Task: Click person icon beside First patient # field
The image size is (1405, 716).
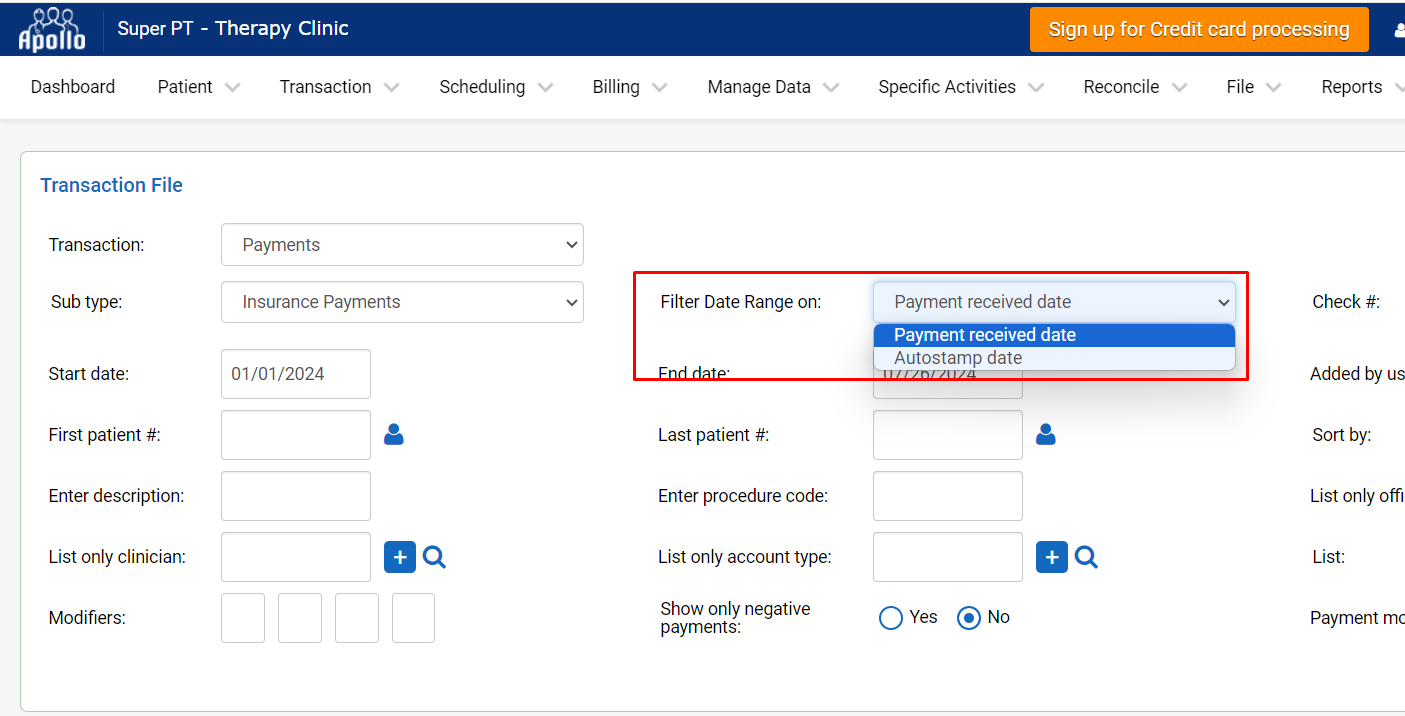Action: click(394, 435)
